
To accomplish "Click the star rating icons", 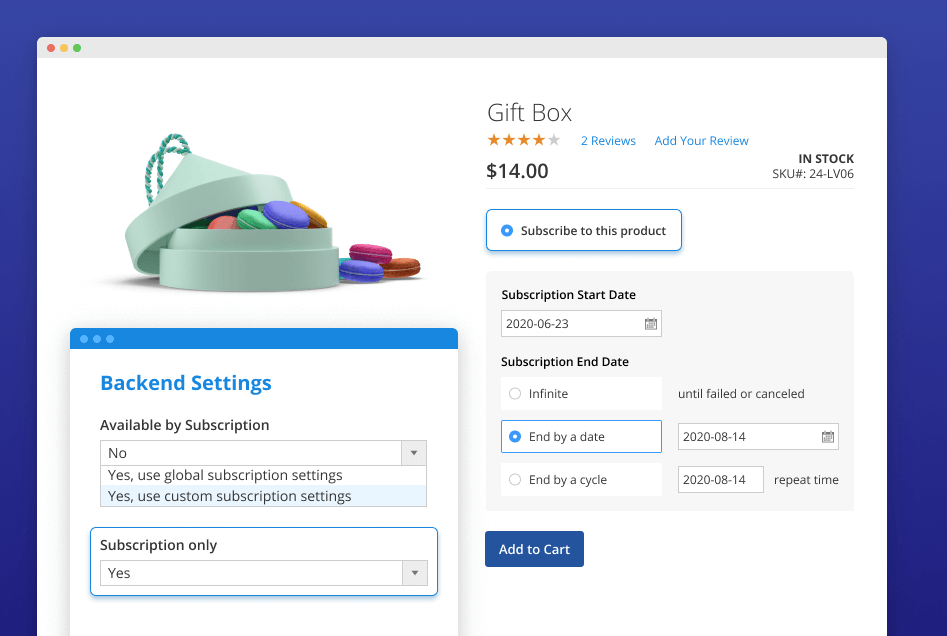I will [x=523, y=141].
